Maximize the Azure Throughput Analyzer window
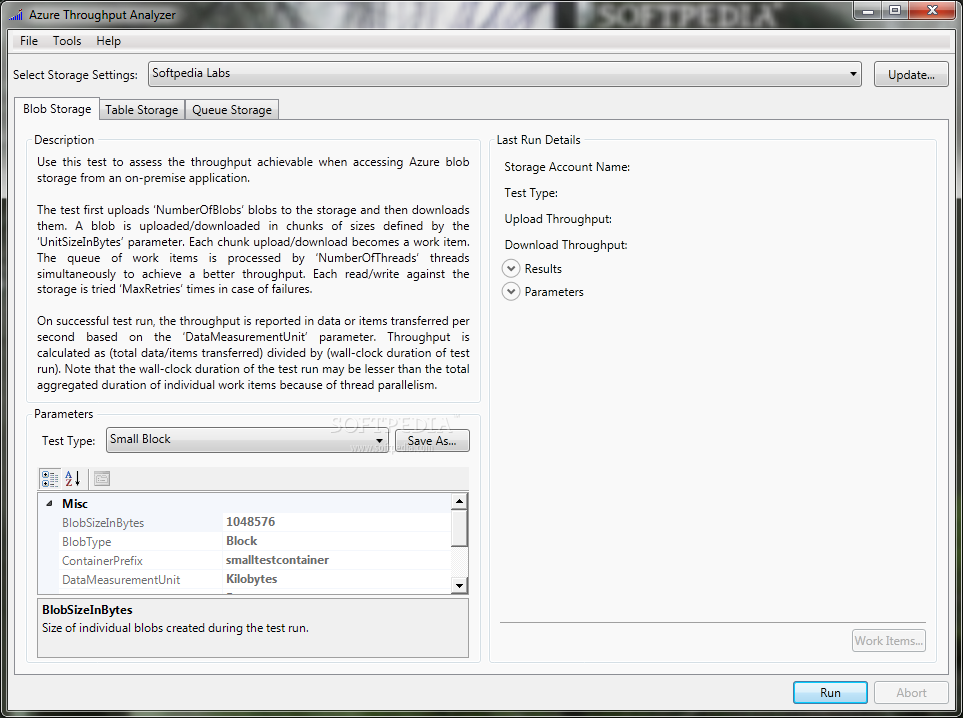Screen dimensions: 963x718 click(895, 10)
